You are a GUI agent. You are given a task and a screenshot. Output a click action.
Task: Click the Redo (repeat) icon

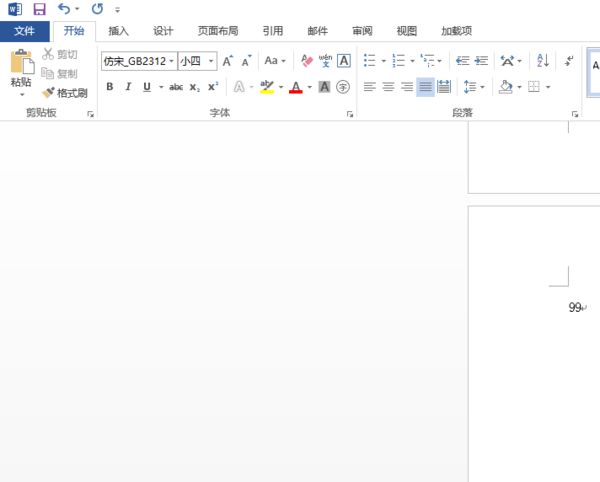coord(98,8)
